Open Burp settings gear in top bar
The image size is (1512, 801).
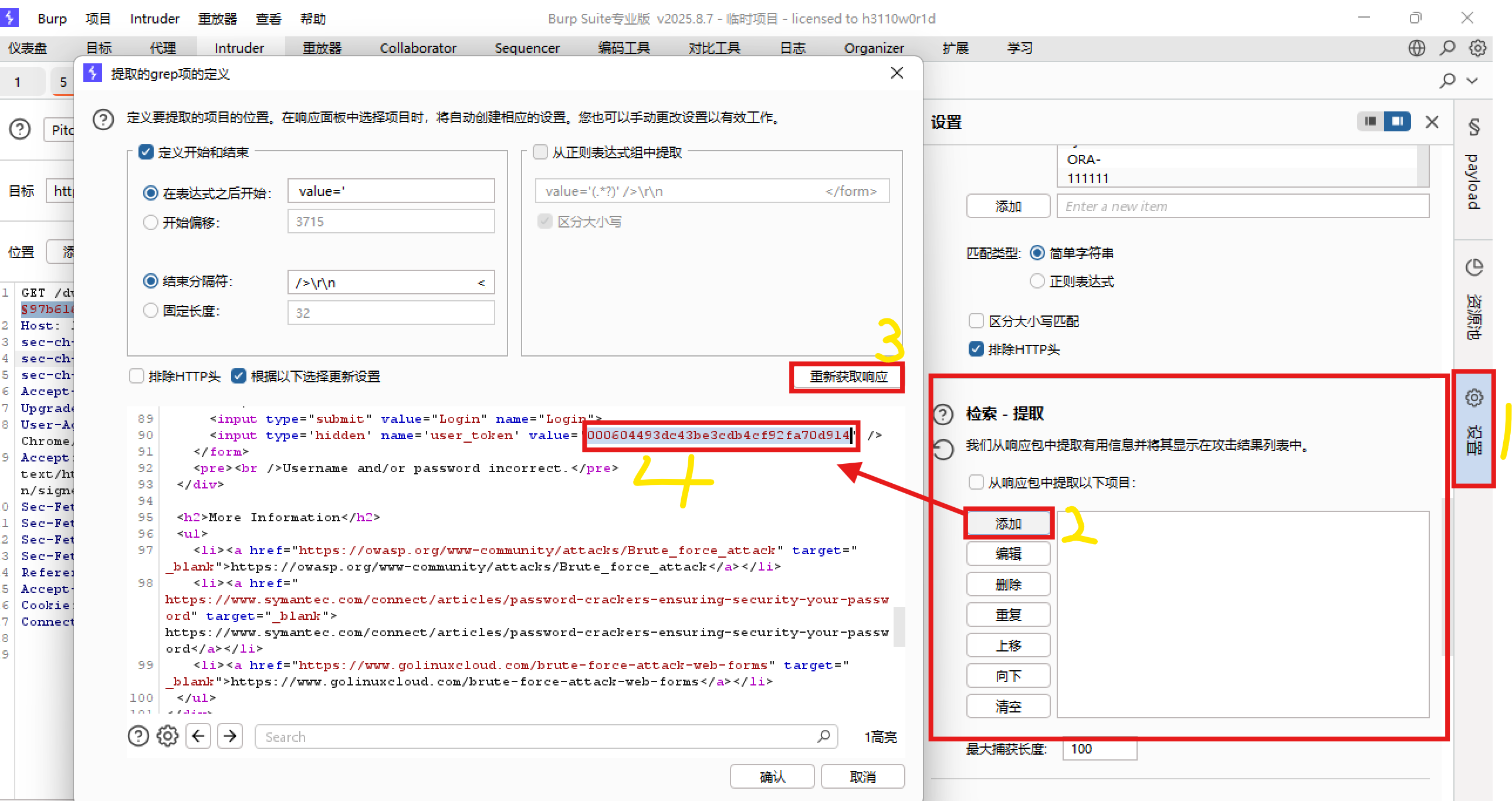[1477, 48]
